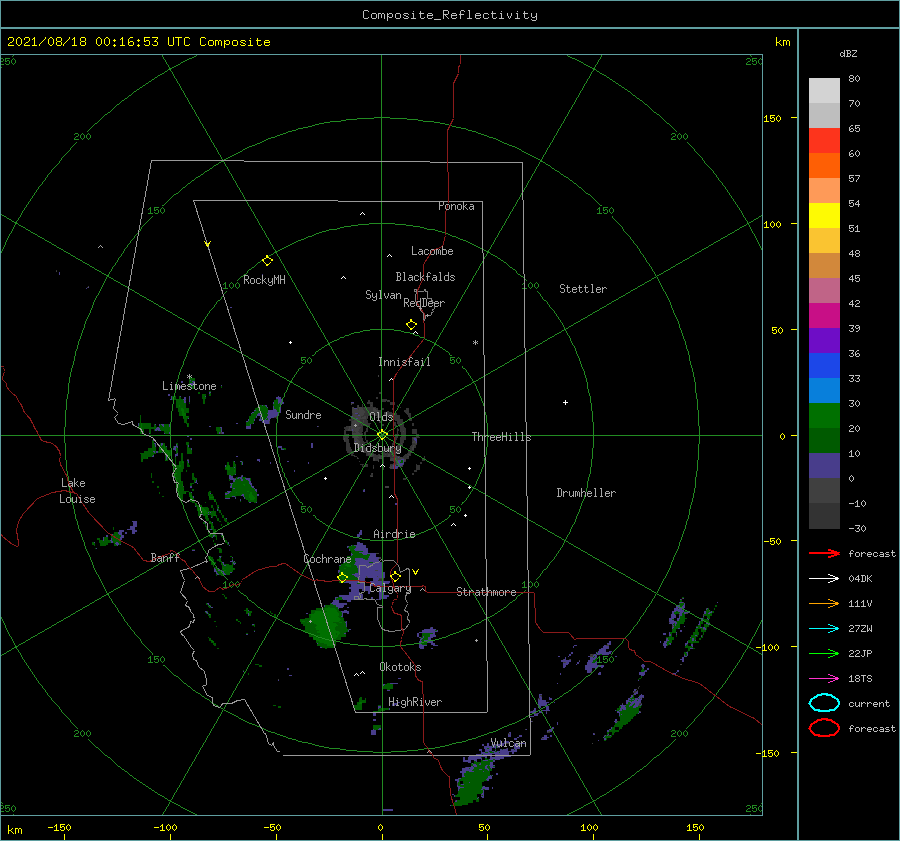Click the Banff town label
The height and width of the screenshot is (841, 900).
(165, 557)
